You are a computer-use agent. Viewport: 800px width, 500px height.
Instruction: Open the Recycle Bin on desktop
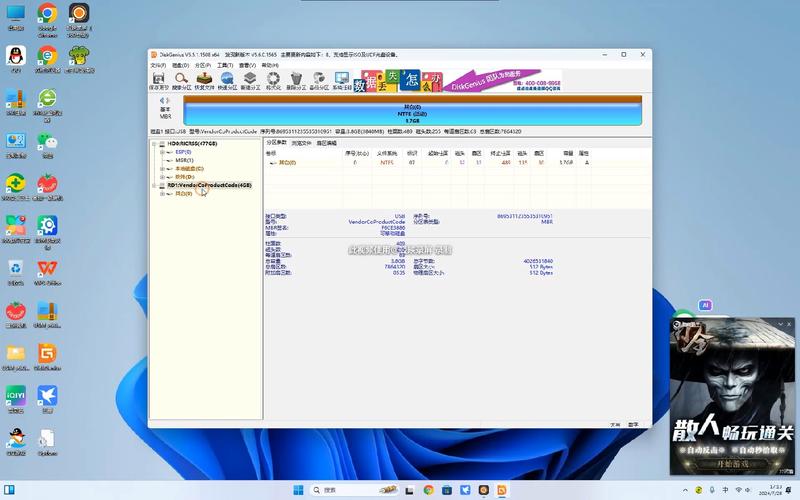pos(16,272)
